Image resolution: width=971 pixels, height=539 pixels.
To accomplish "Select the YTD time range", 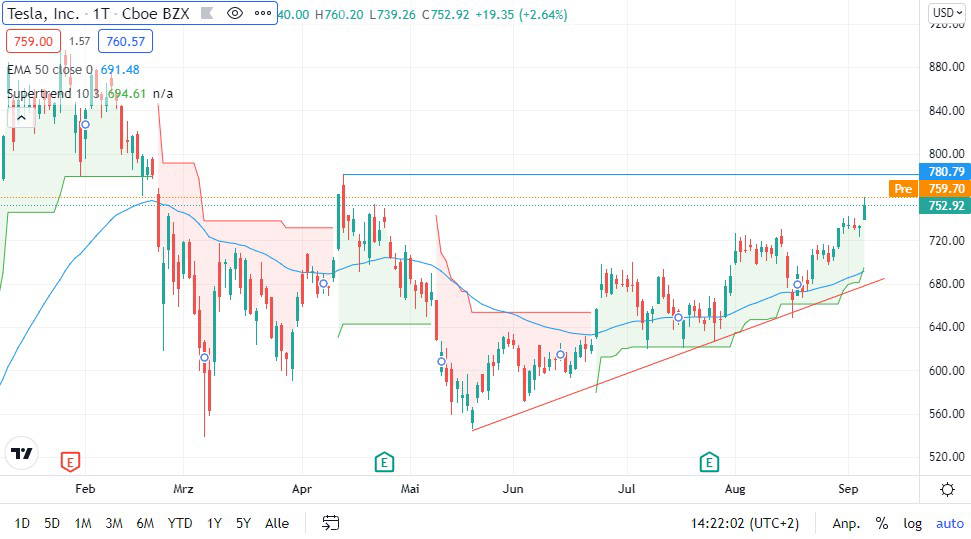I will pos(180,524).
